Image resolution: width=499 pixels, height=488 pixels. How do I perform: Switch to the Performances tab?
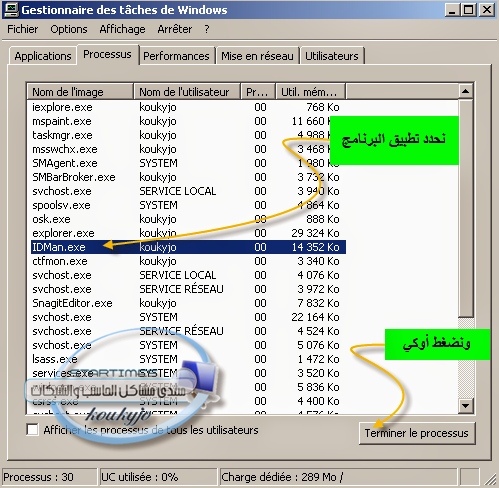[x=176, y=56]
